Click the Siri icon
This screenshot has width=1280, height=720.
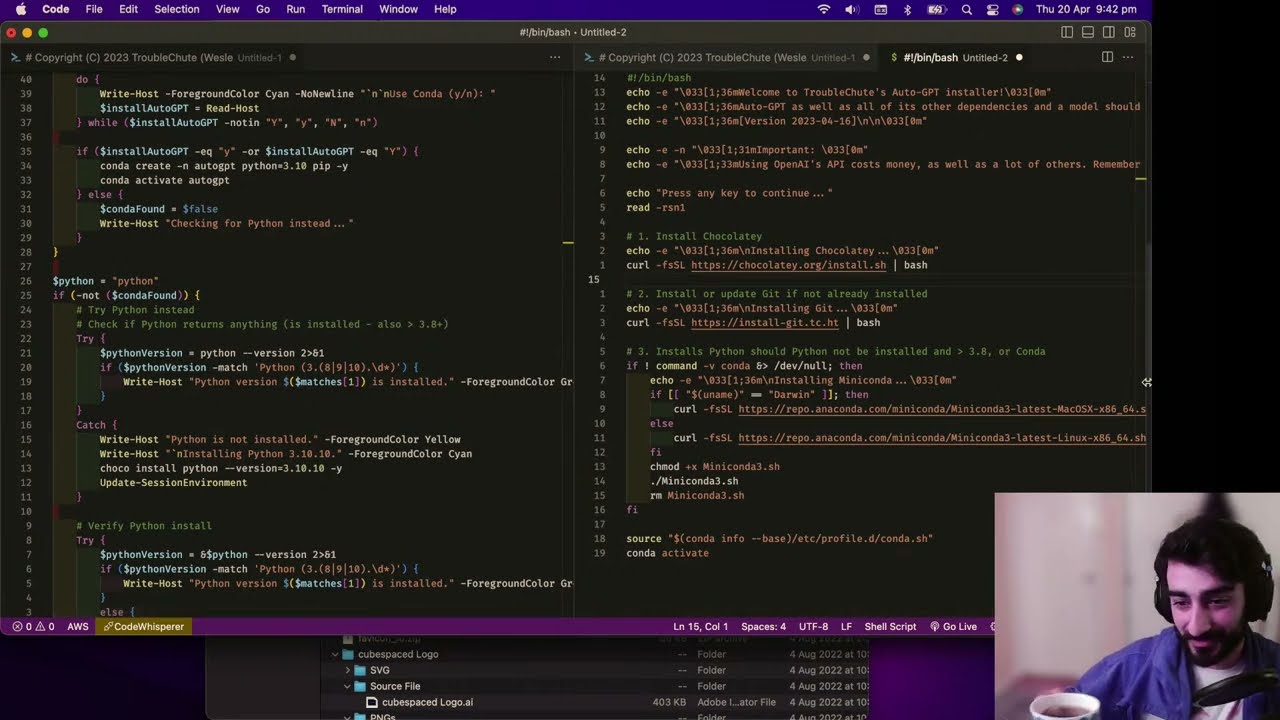click(1017, 9)
